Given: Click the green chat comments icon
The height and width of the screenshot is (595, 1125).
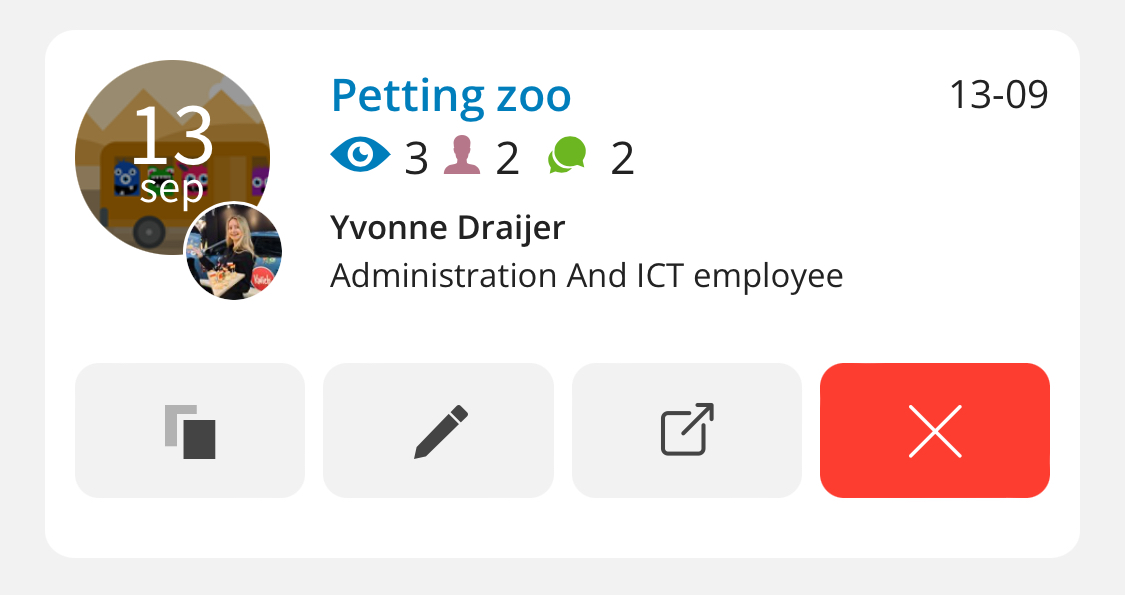Looking at the screenshot, I should pos(568,155).
